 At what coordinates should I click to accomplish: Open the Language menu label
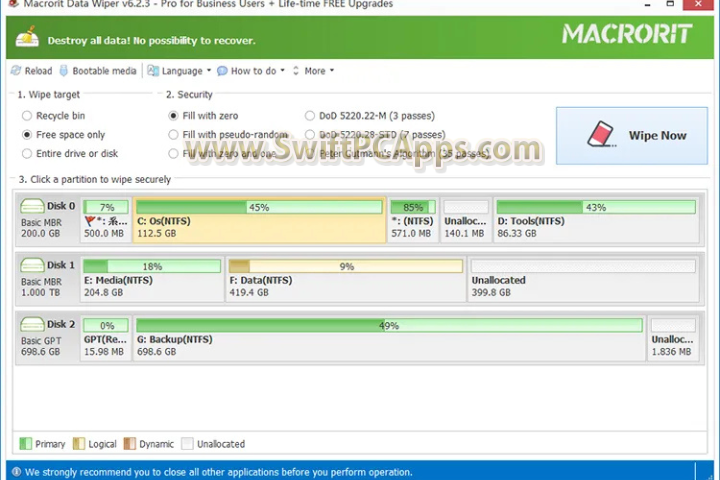click(x=182, y=71)
